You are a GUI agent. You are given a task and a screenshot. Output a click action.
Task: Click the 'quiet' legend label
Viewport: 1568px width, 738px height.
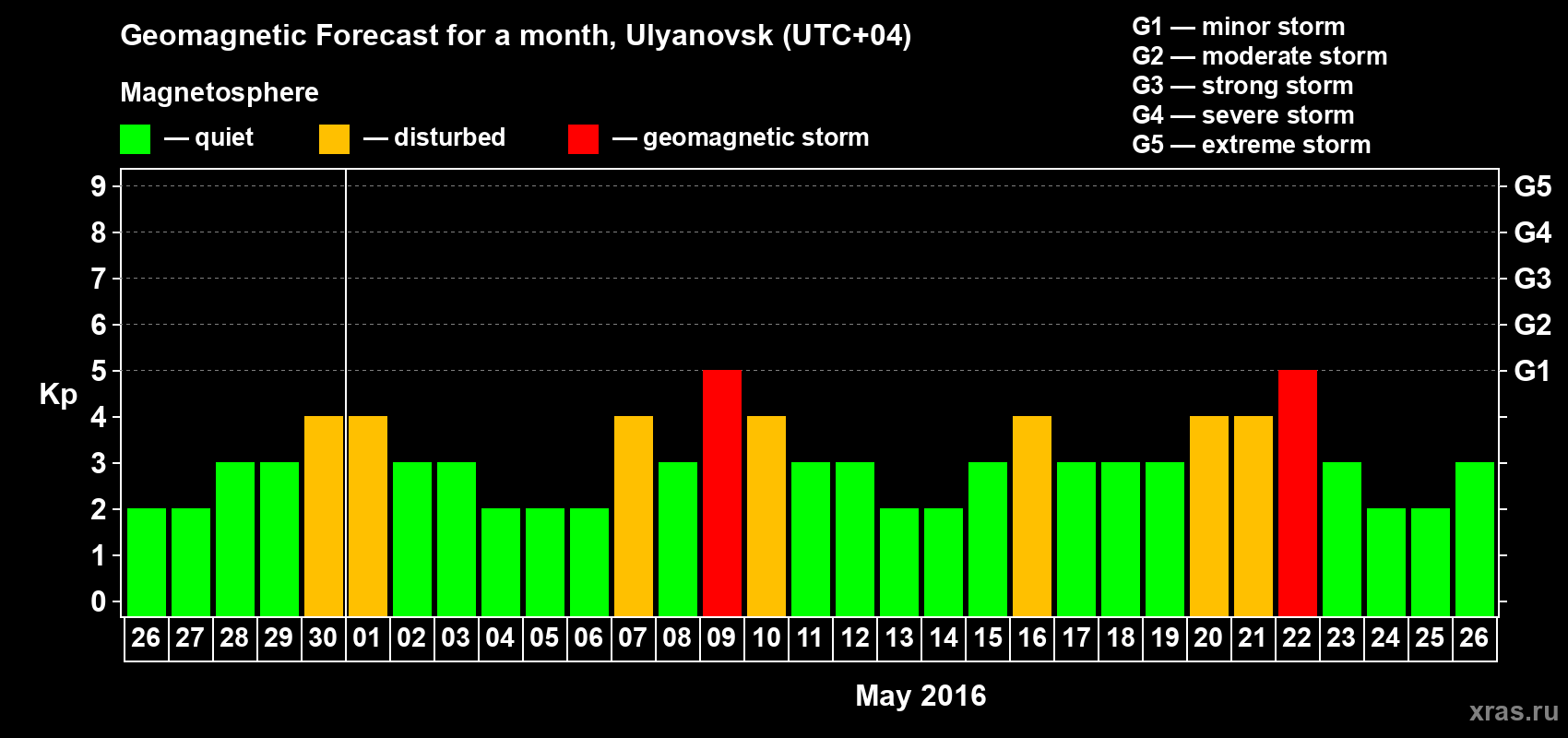224,137
